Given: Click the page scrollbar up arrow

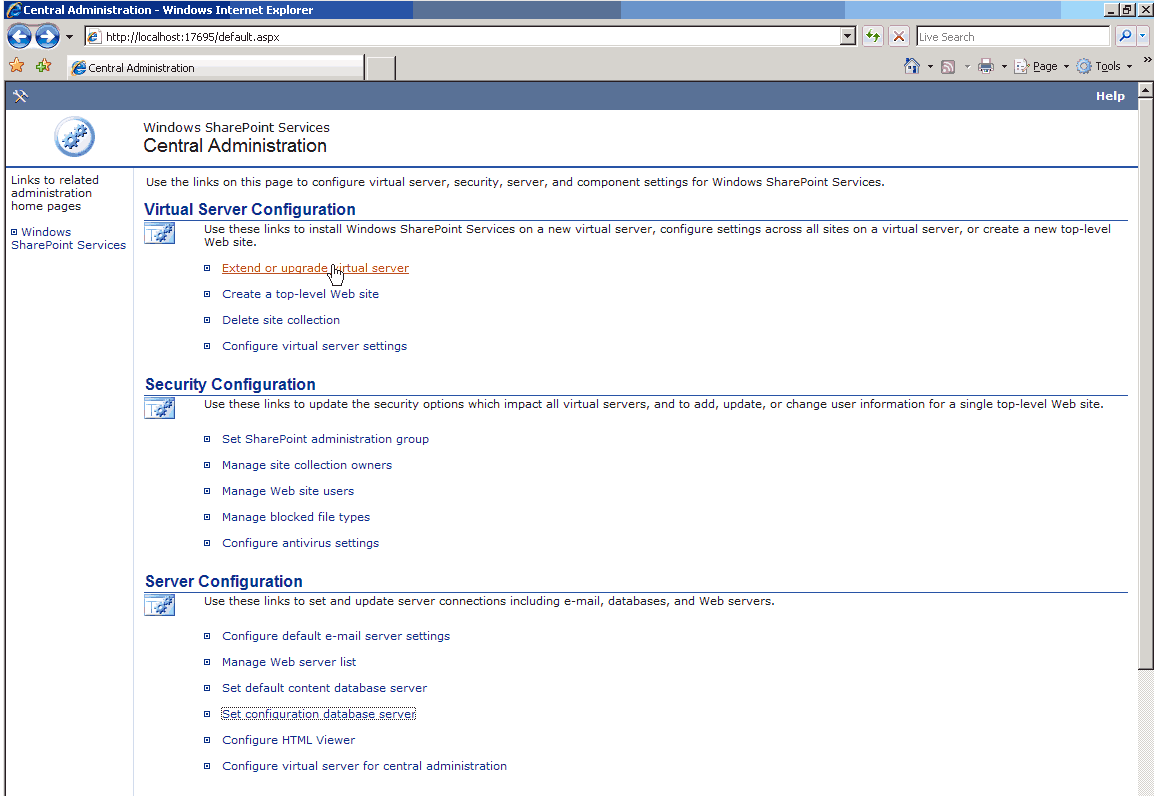Looking at the screenshot, I should click(x=1145, y=90).
